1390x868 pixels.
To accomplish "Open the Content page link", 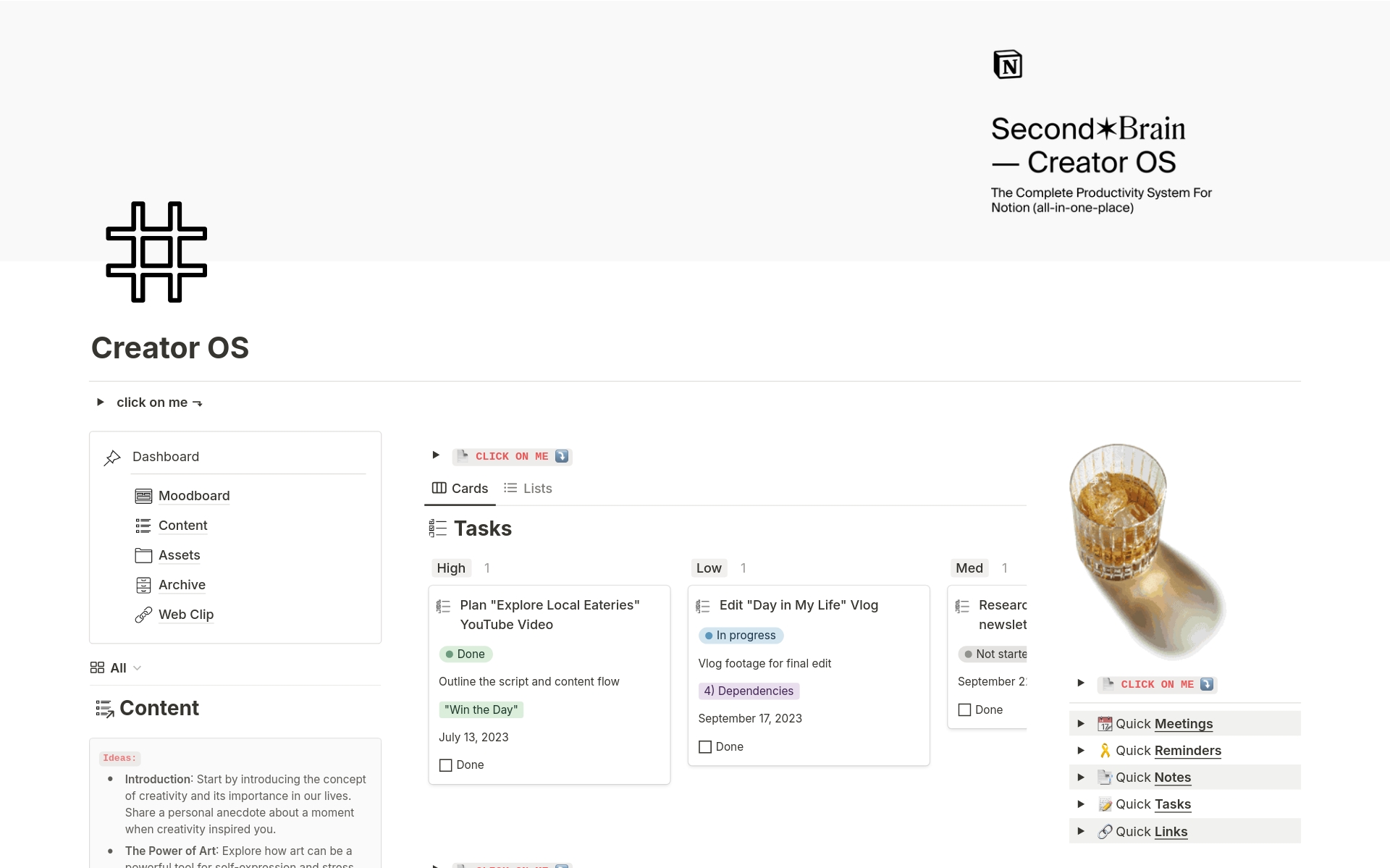I will pyautogui.click(x=182, y=526).
